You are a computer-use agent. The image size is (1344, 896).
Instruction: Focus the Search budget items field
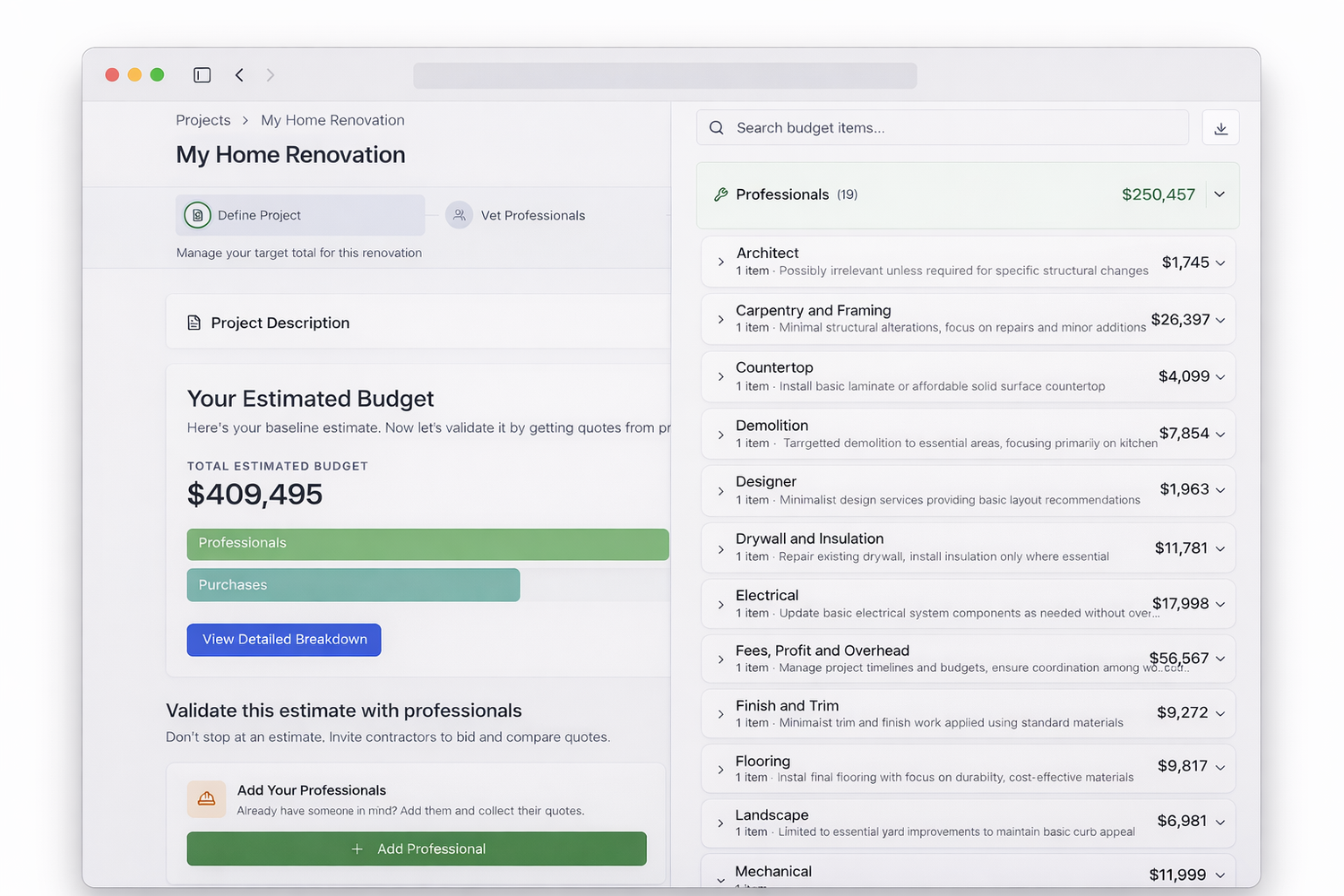pyautogui.click(x=943, y=128)
